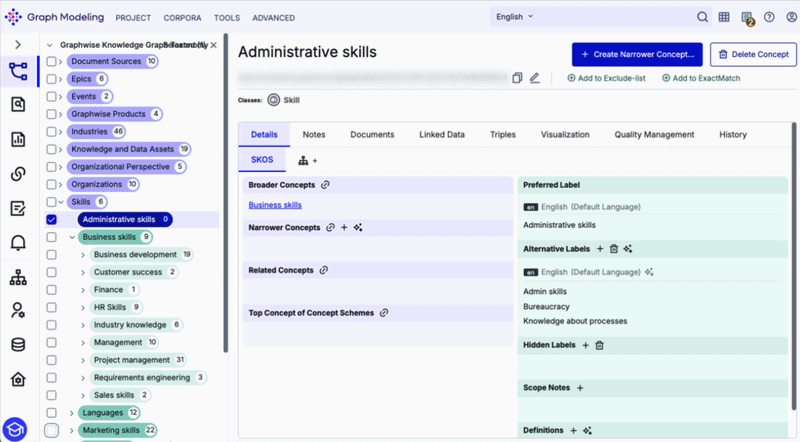Click Create Narrower Concept button
The height and width of the screenshot is (442, 800).
point(637,55)
